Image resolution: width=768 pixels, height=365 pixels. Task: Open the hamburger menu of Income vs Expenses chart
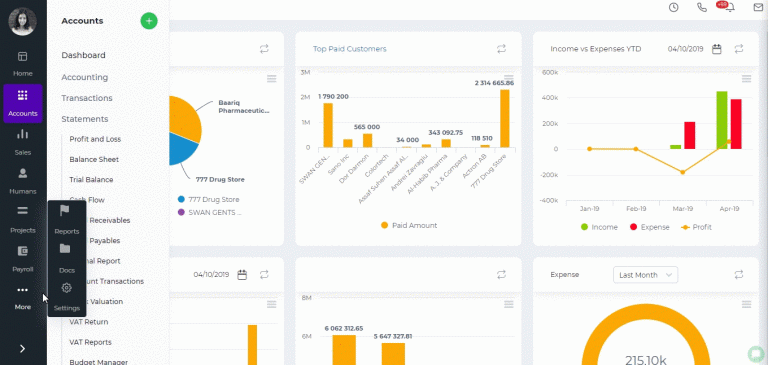[746, 79]
